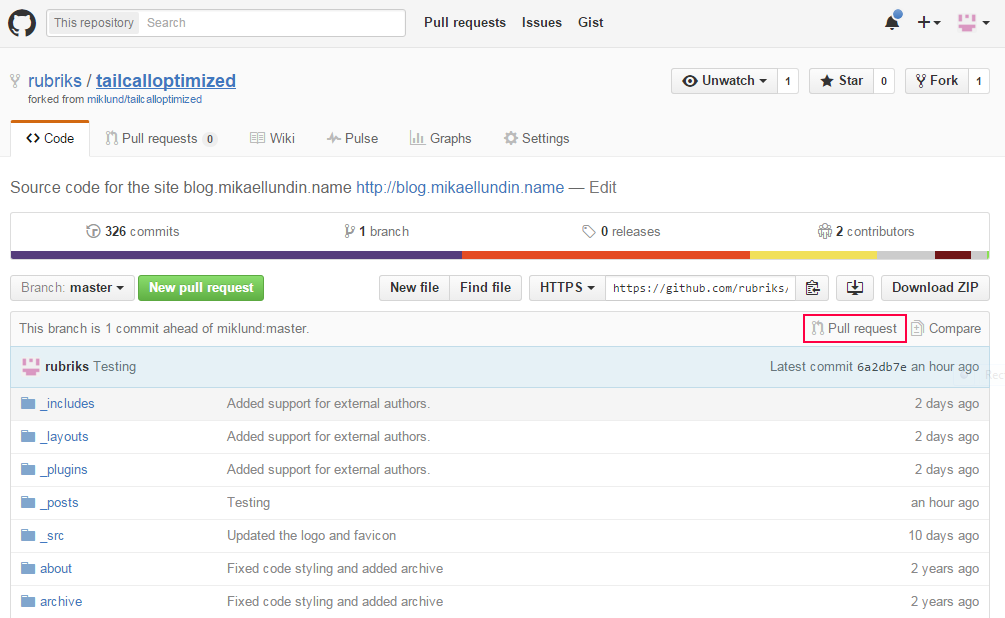Click the archive folder icon
Image resolution: width=1005 pixels, height=618 pixels.
(x=28, y=601)
